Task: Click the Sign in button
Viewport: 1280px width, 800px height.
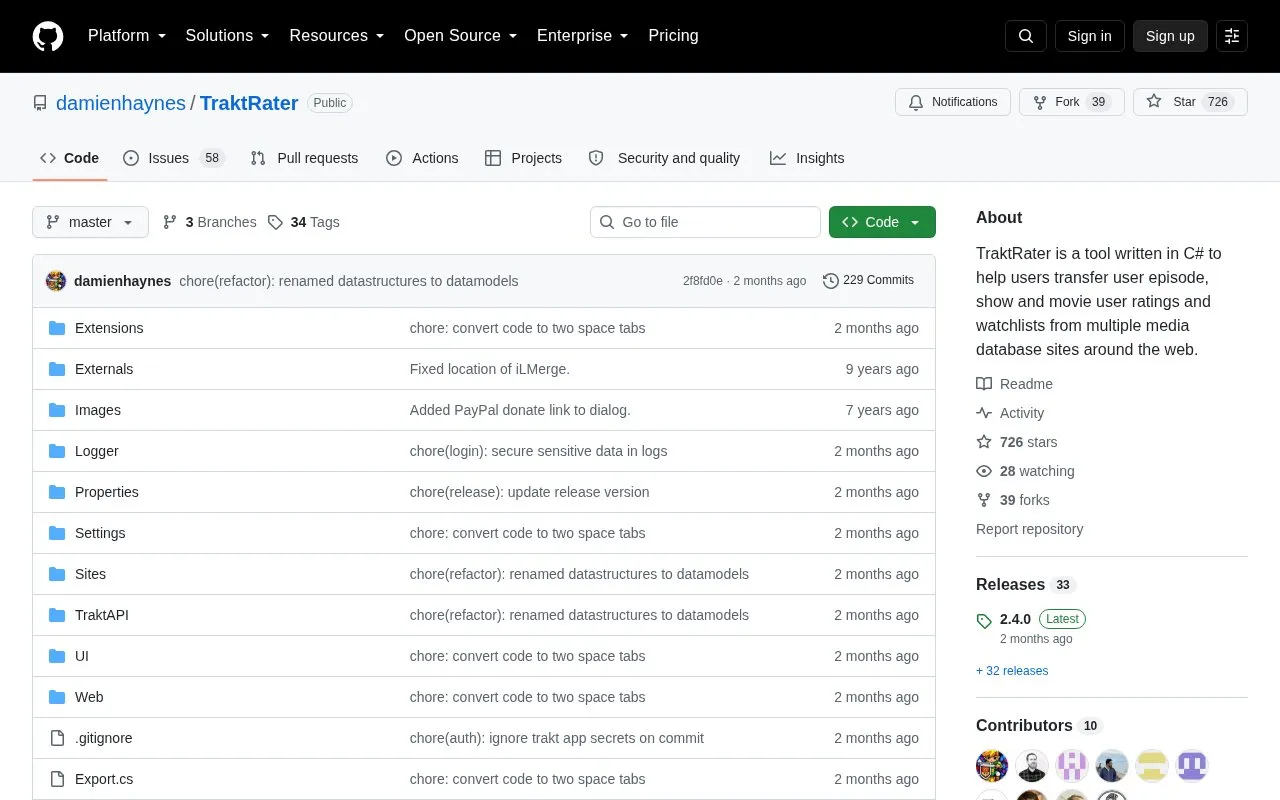Action: click(1089, 36)
